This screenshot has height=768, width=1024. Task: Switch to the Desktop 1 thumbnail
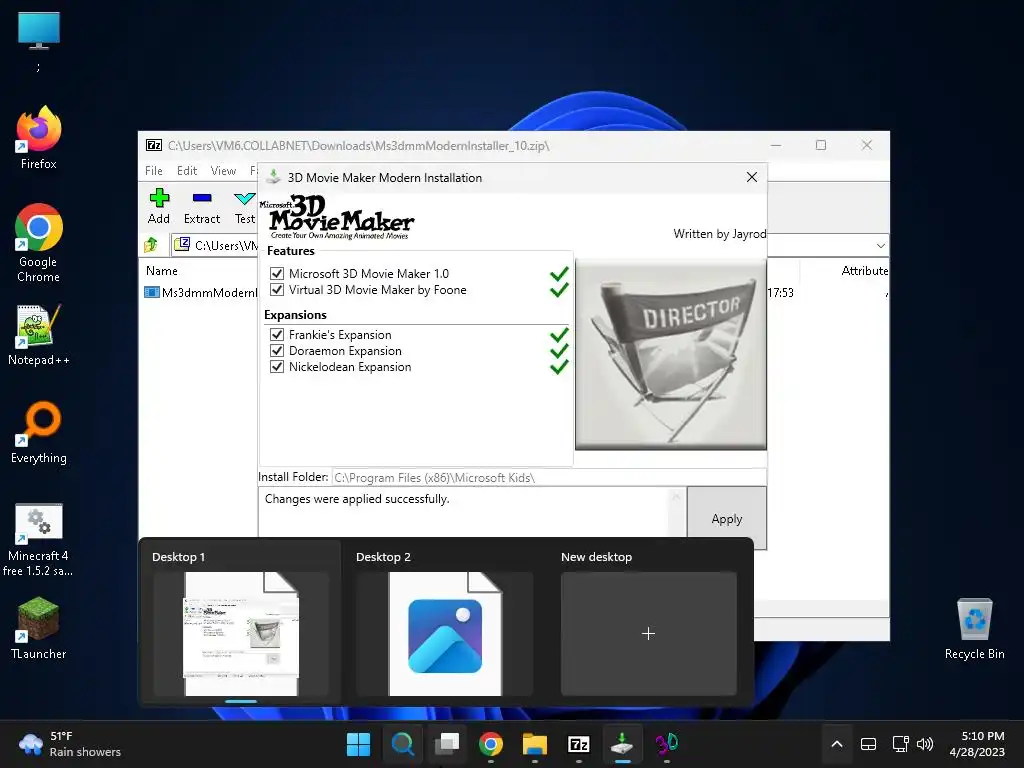click(241, 633)
